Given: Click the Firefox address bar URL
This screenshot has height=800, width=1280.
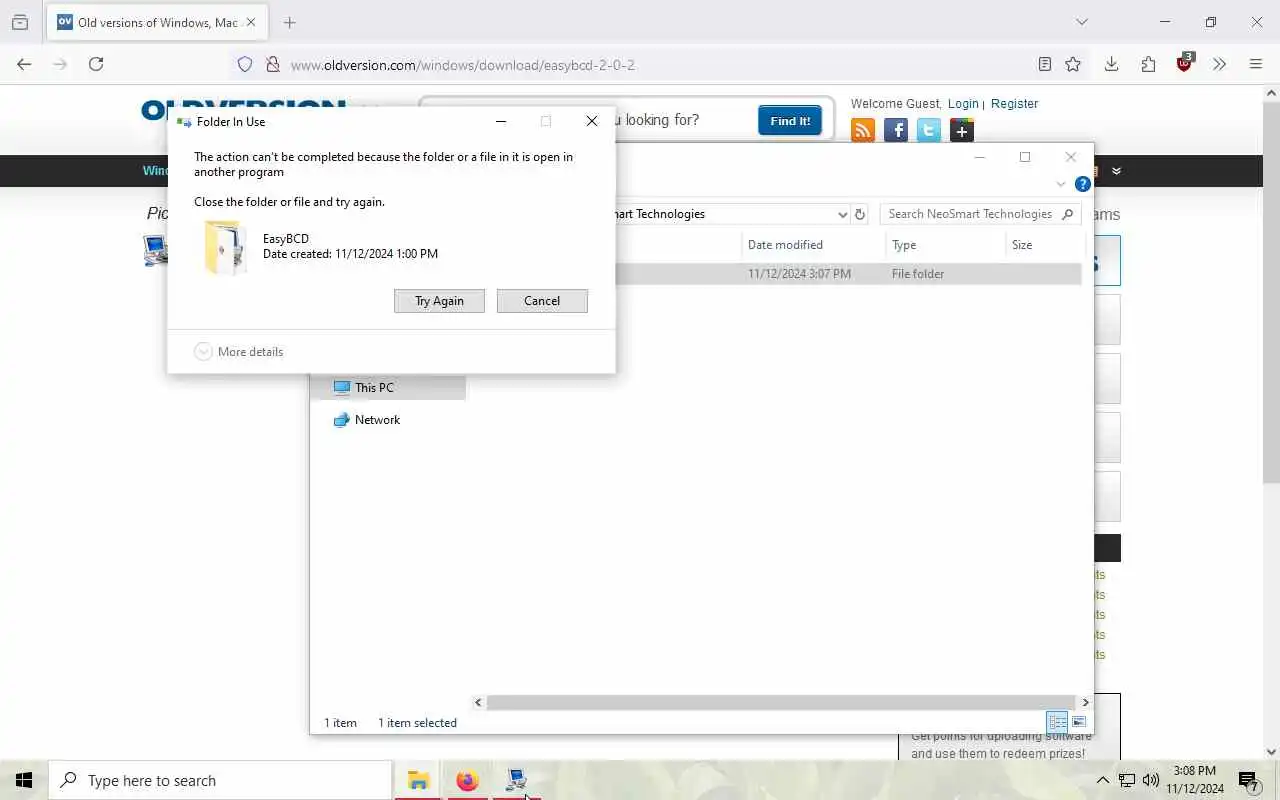Looking at the screenshot, I should click(462, 65).
